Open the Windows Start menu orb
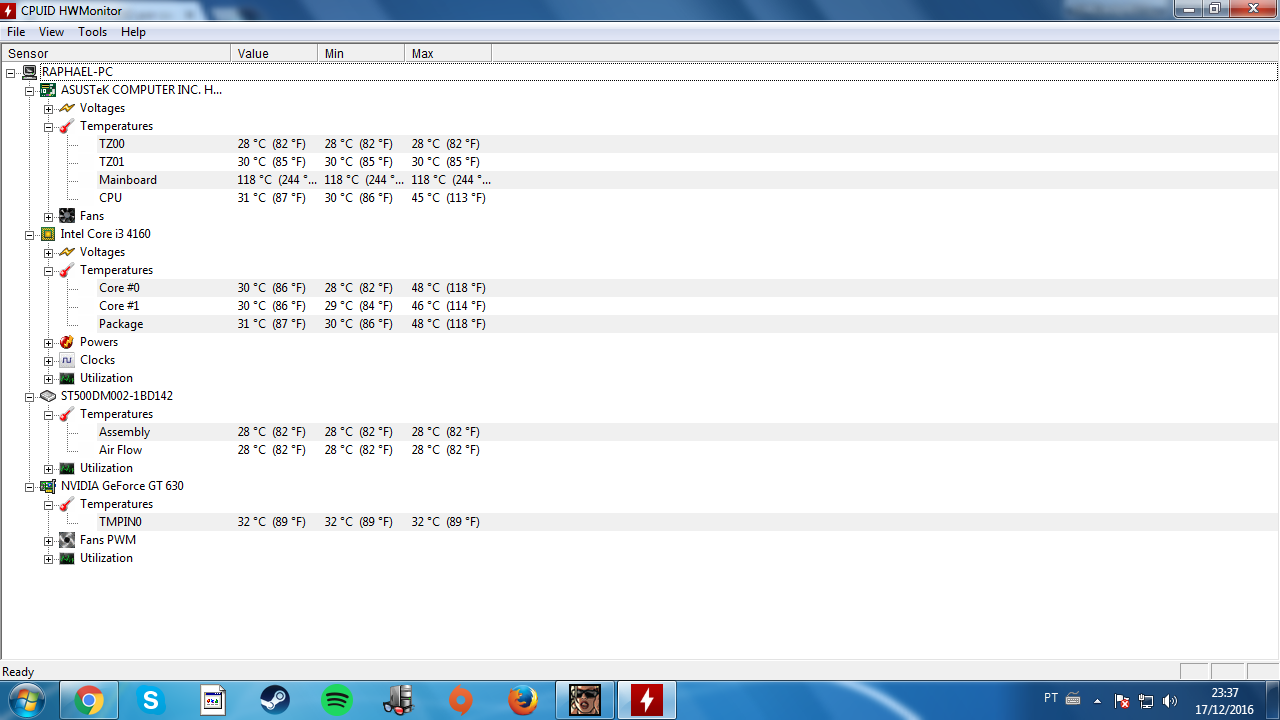Screen dimensions: 1280x720 click(x=27, y=700)
